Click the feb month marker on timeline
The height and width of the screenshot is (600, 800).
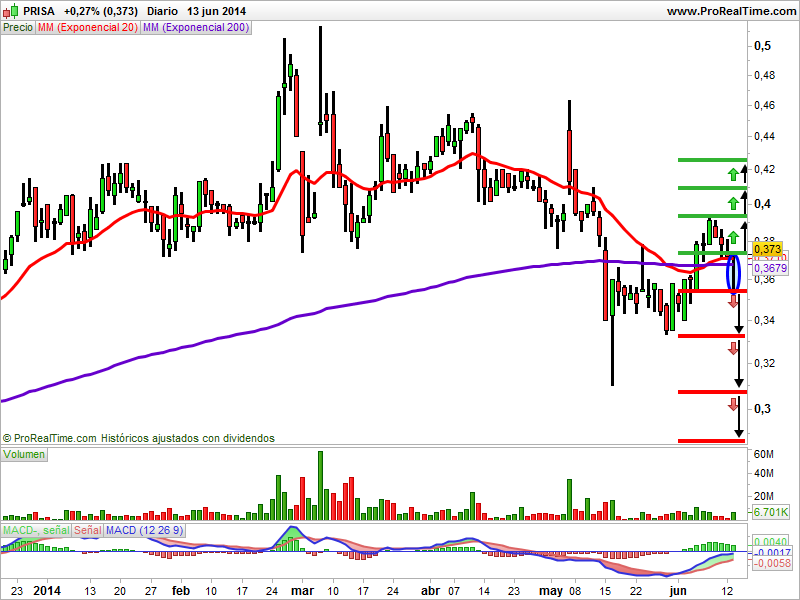[181, 591]
